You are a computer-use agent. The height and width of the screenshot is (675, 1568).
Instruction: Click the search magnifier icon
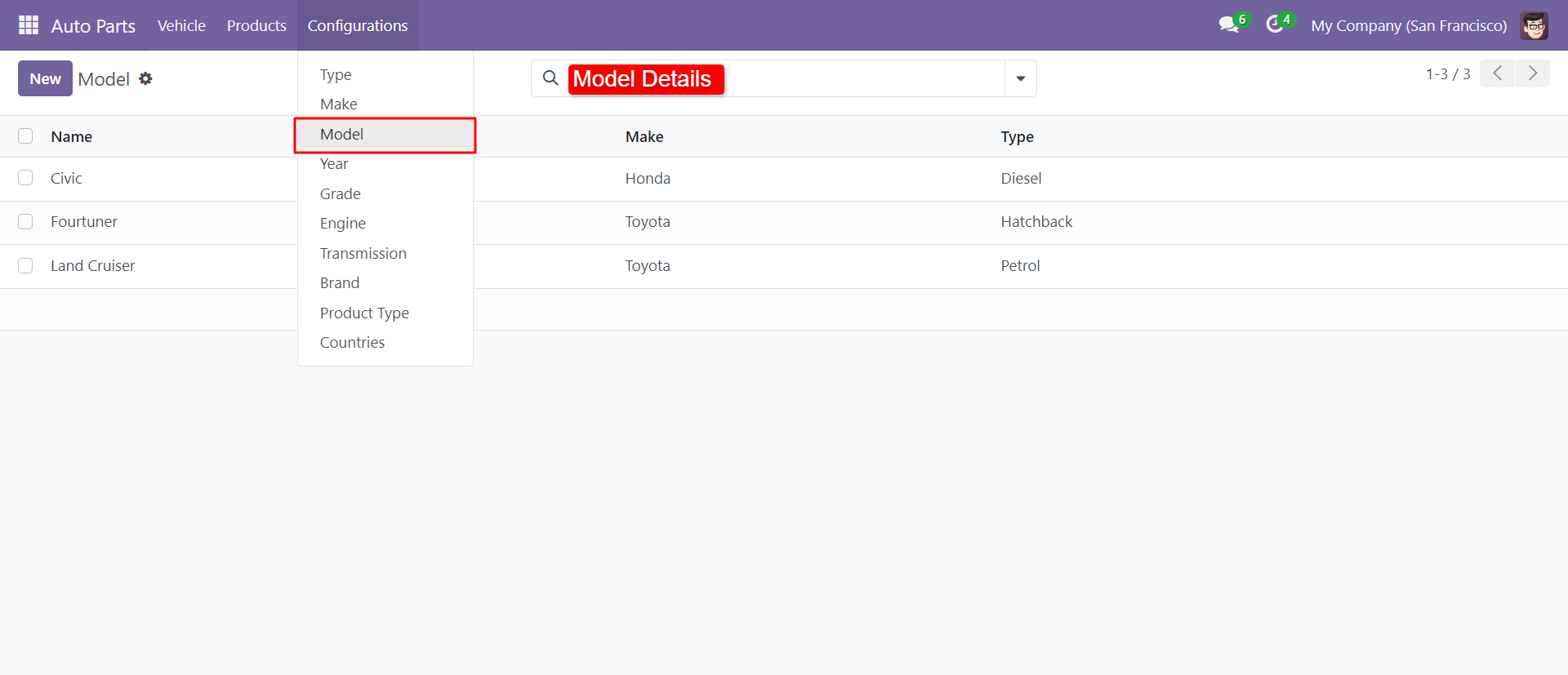(550, 78)
